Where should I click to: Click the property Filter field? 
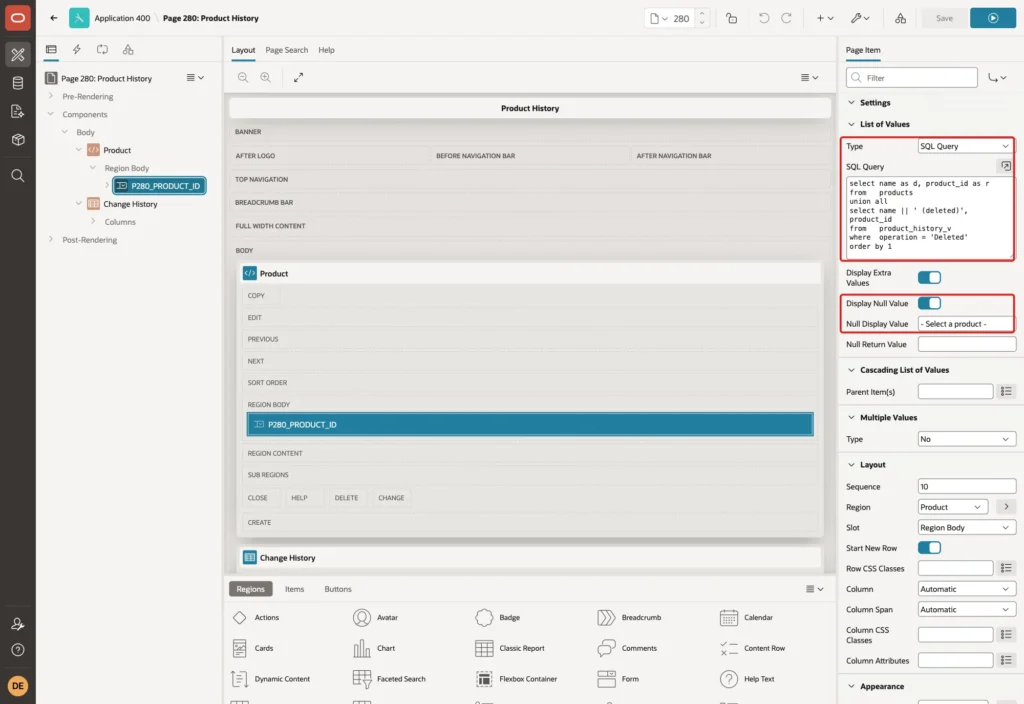[x=912, y=78]
